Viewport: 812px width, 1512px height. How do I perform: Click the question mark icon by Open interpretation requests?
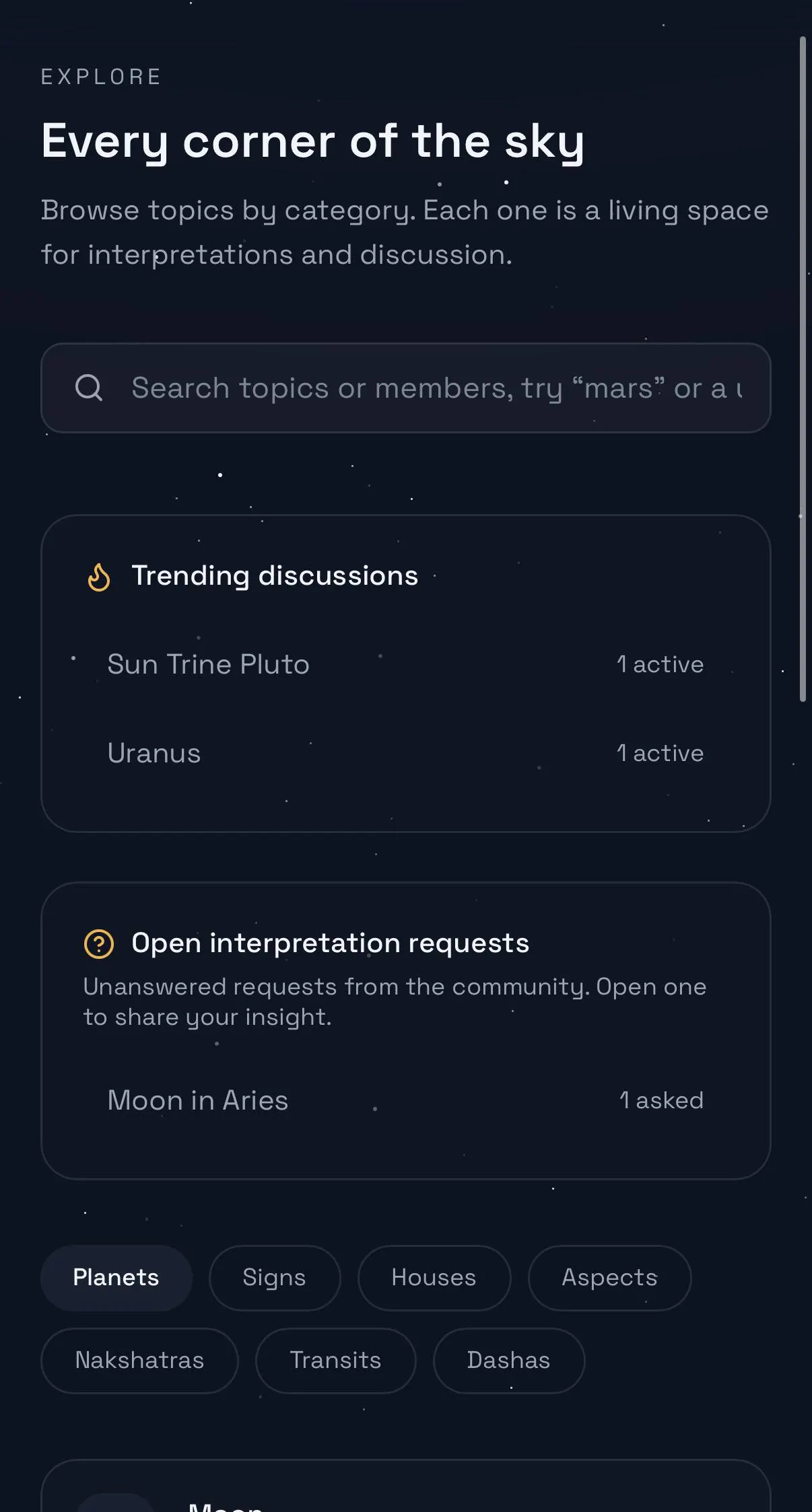(x=99, y=943)
